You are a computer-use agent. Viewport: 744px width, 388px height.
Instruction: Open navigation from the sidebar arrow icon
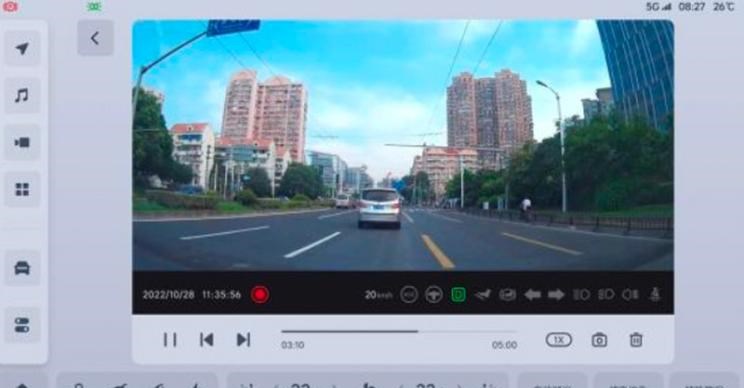tap(22, 48)
